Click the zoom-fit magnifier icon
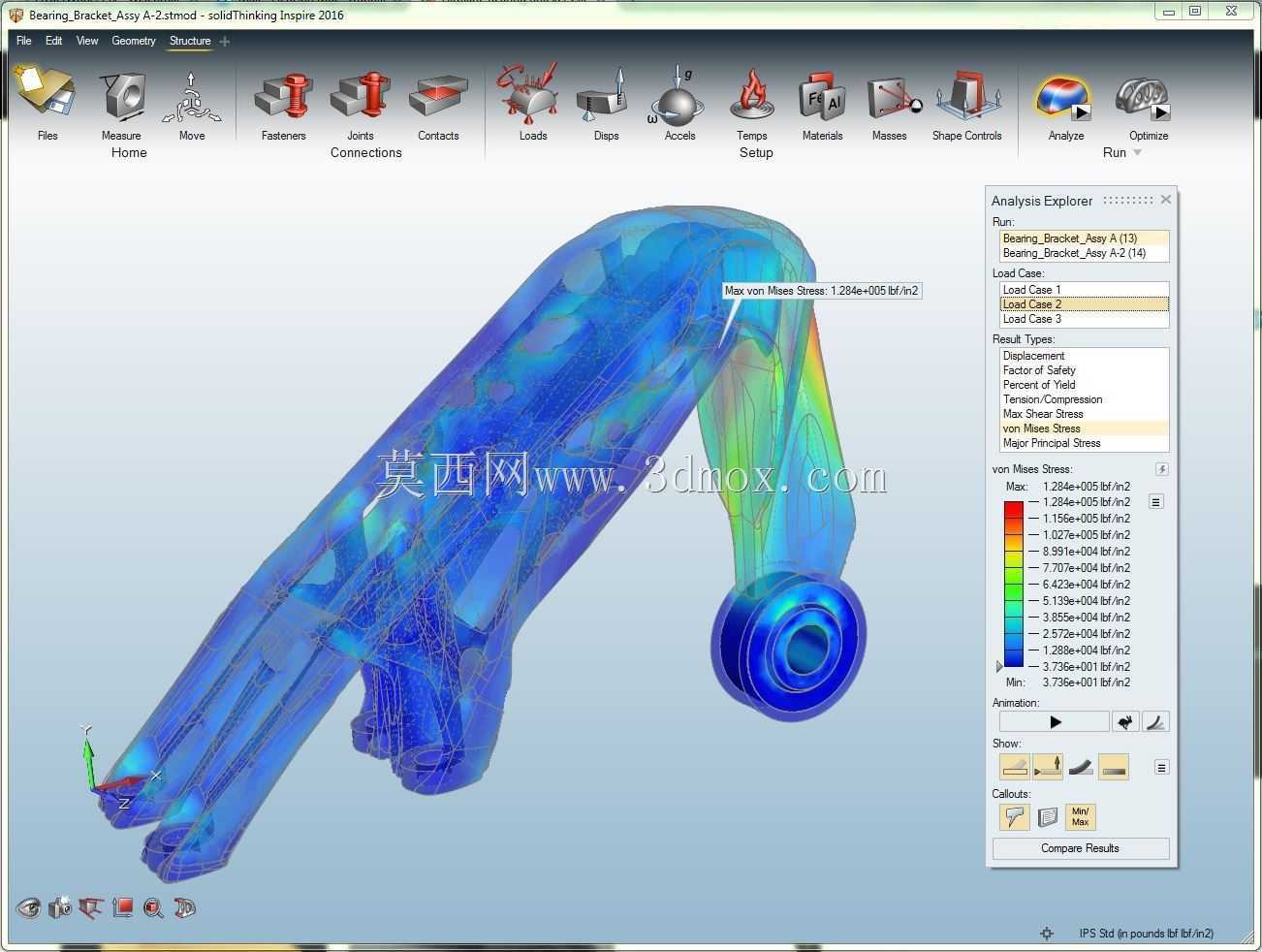Image resolution: width=1262 pixels, height=952 pixels. [x=153, y=907]
